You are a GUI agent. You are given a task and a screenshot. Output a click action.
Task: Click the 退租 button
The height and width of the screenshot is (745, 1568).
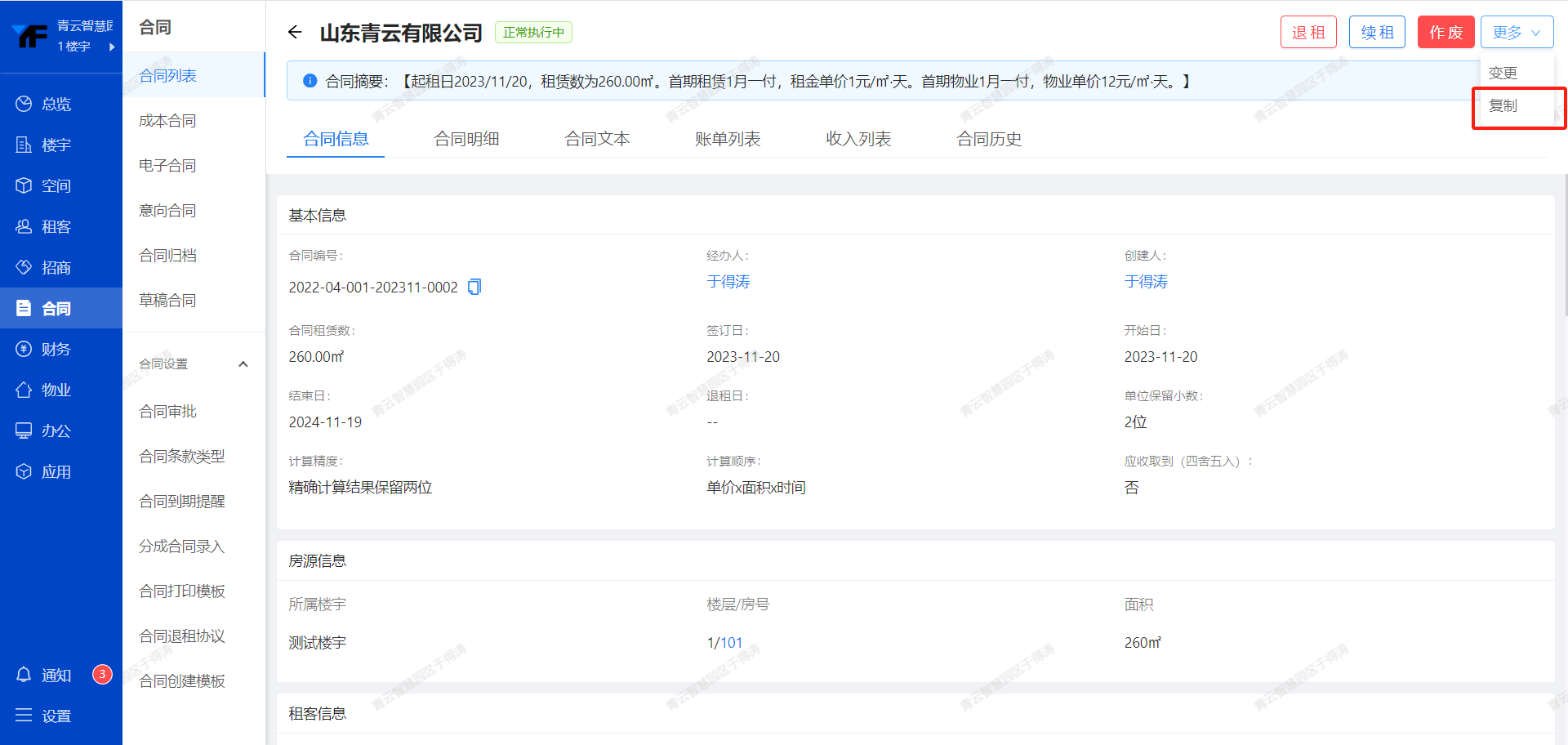coord(1308,33)
